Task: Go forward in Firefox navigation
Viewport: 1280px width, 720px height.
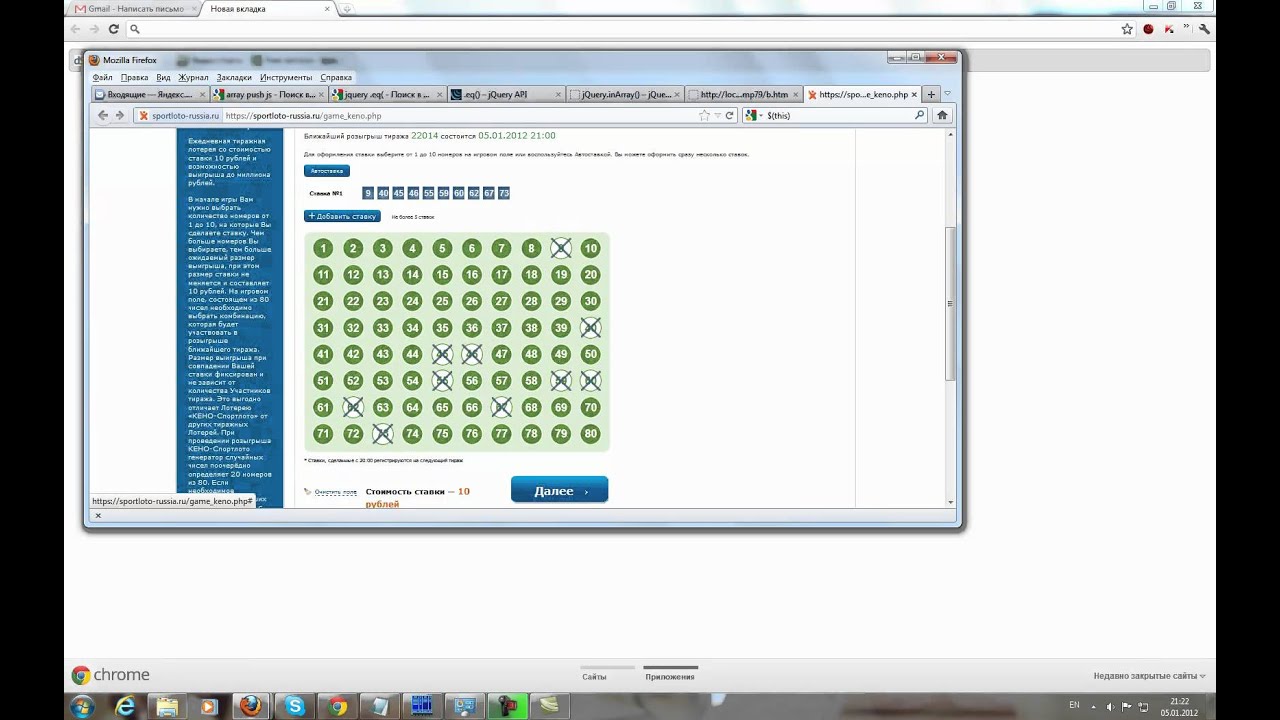Action: (x=120, y=115)
